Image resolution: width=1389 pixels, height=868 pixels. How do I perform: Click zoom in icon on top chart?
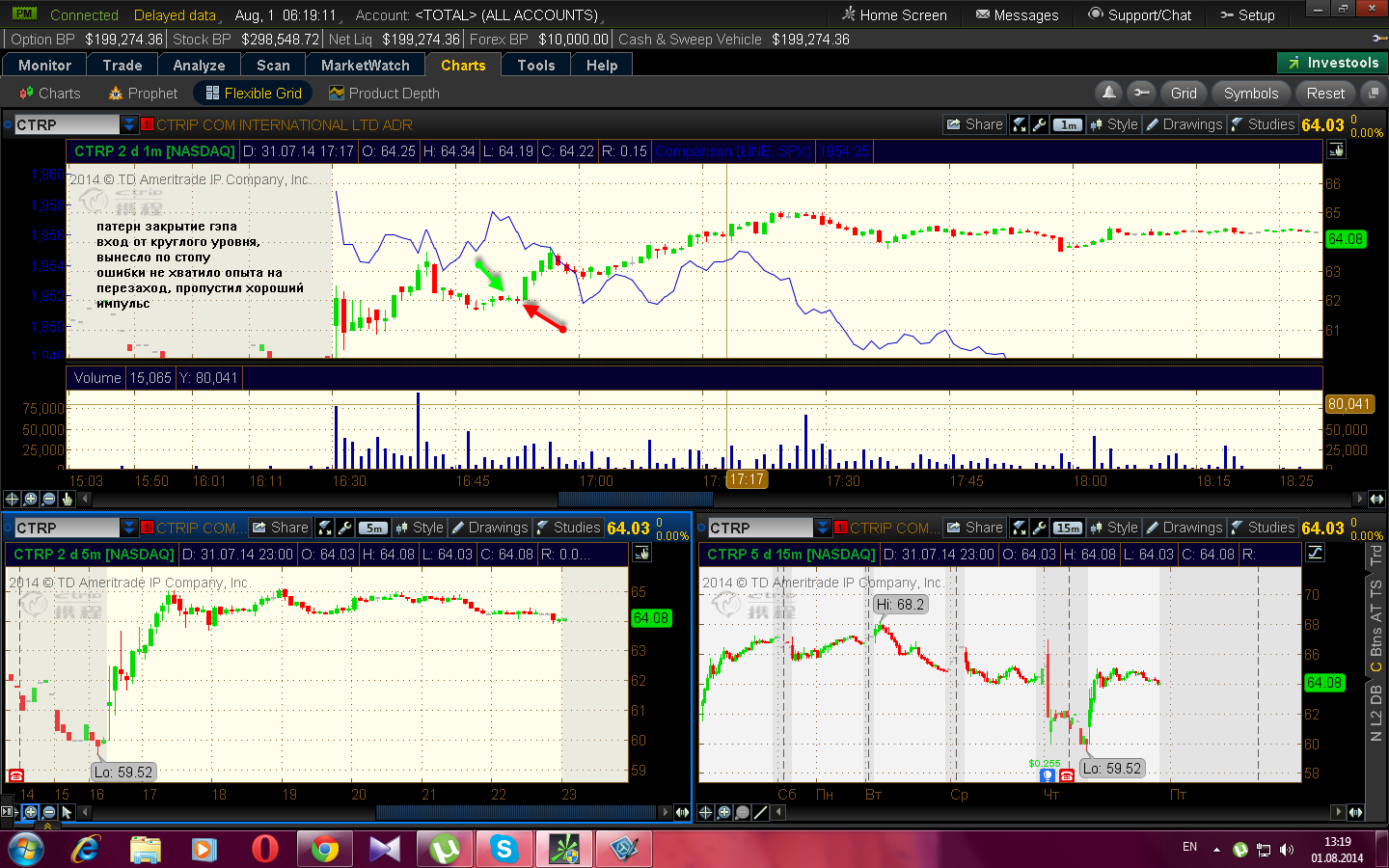pos(30,499)
